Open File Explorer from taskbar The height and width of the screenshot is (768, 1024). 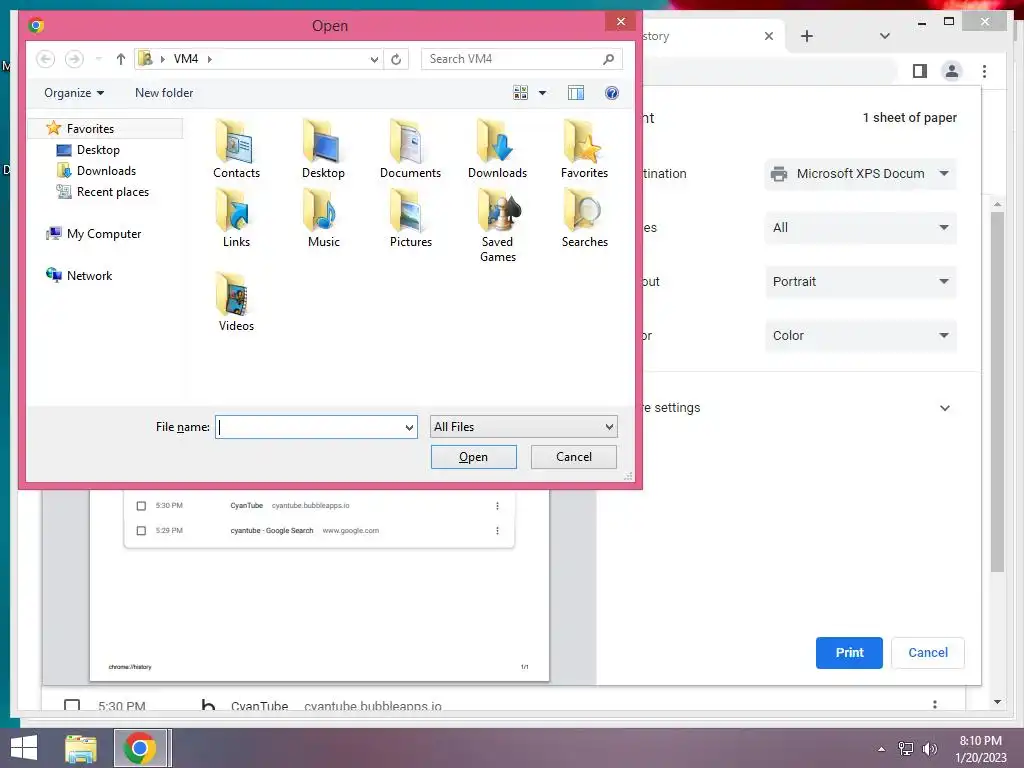click(81, 748)
